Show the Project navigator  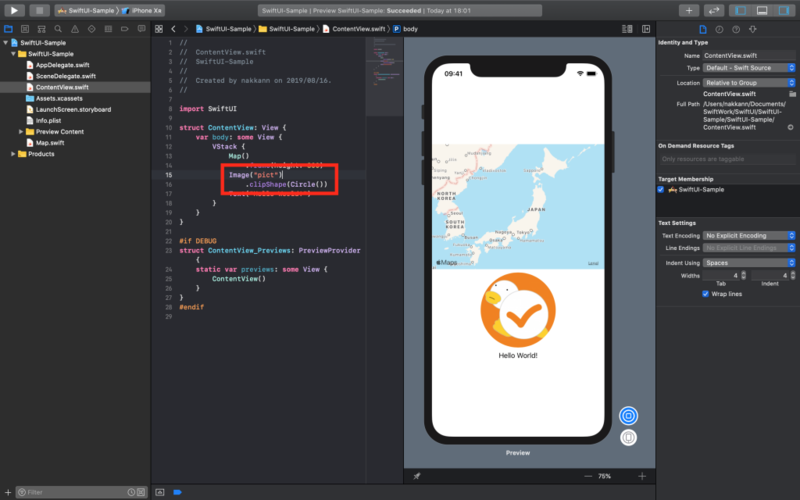(x=9, y=29)
